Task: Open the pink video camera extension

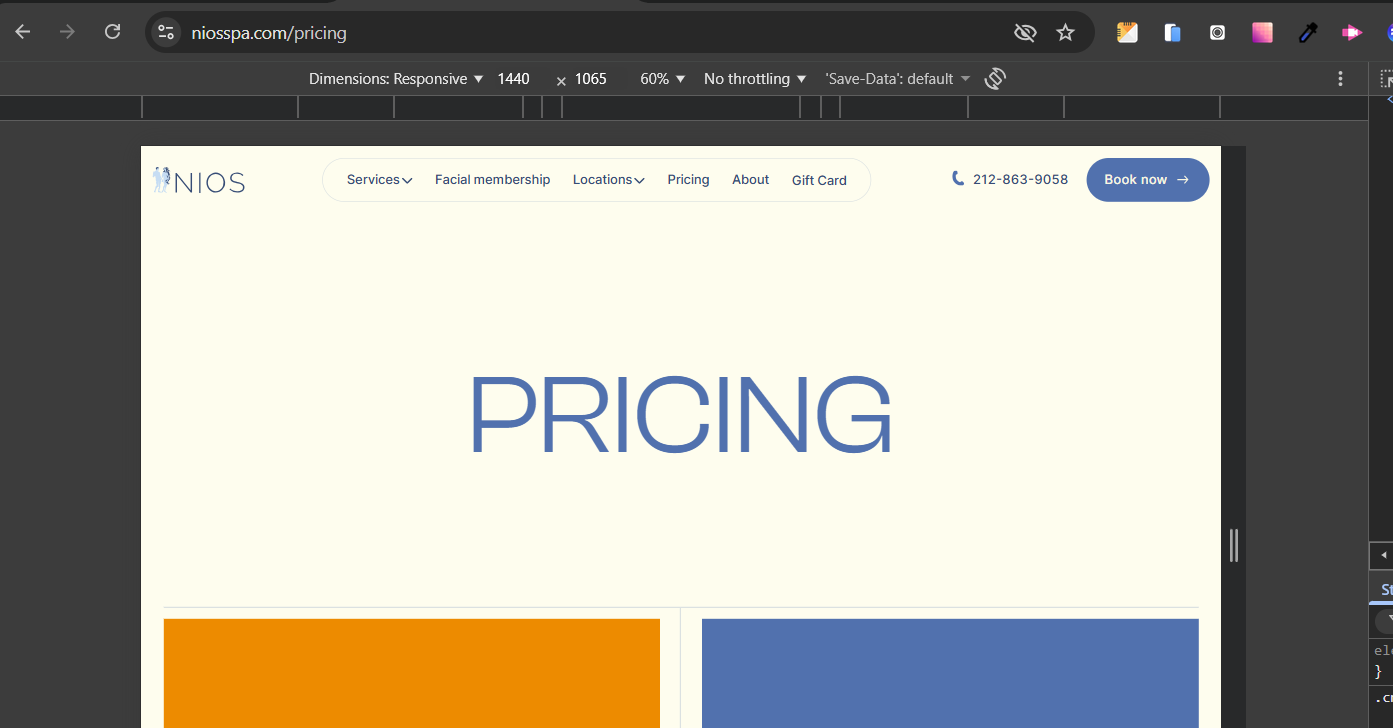Action: [x=1352, y=32]
